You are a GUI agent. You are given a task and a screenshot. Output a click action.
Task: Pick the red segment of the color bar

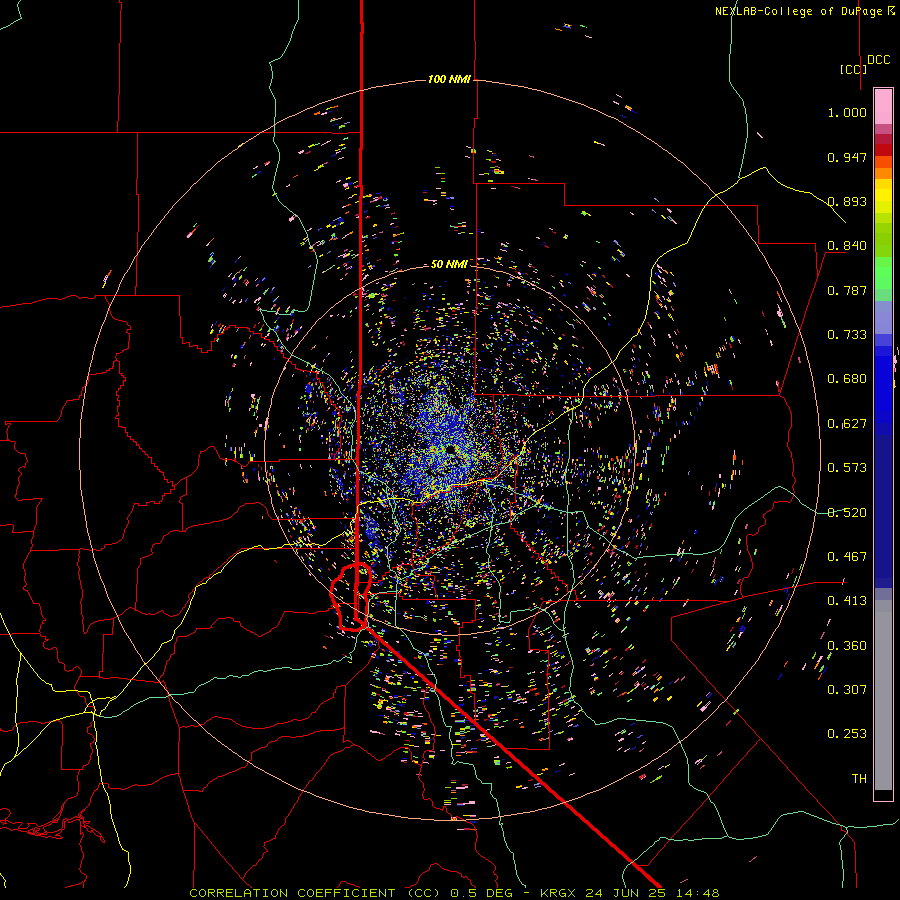click(883, 149)
